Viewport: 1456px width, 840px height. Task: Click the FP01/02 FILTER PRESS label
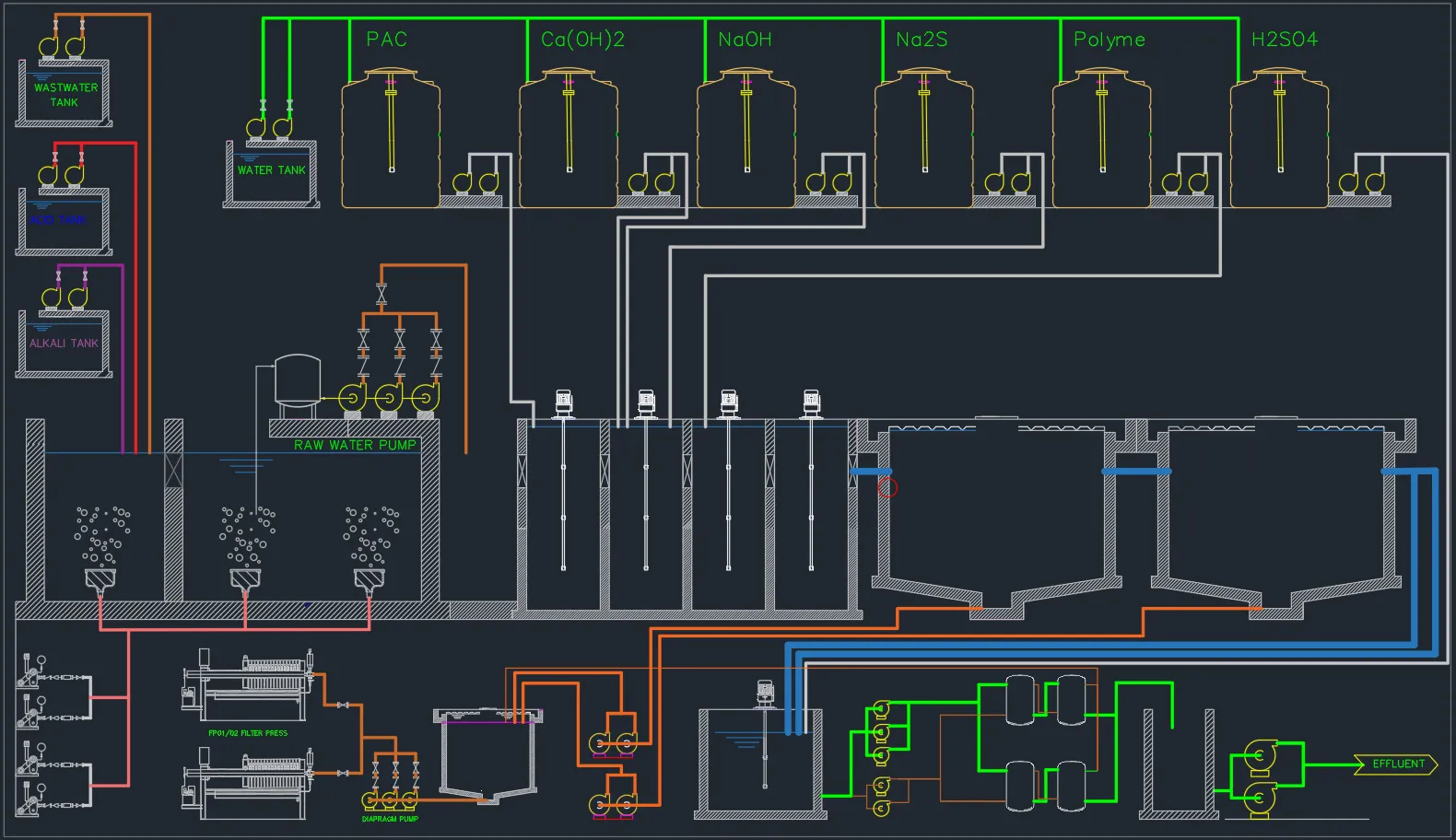click(x=248, y=733)
